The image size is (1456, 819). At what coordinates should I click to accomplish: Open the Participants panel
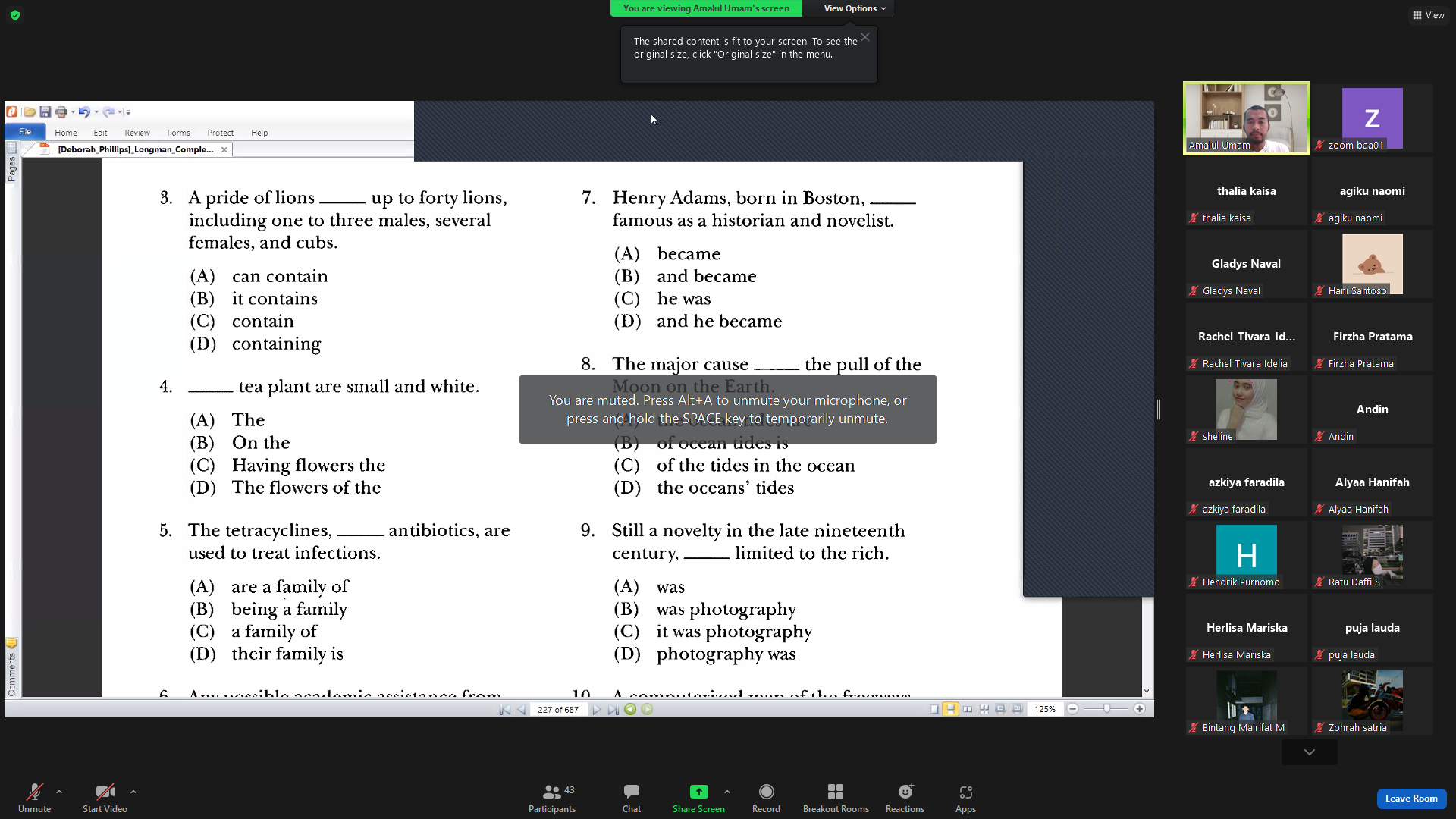coord(552,798)
